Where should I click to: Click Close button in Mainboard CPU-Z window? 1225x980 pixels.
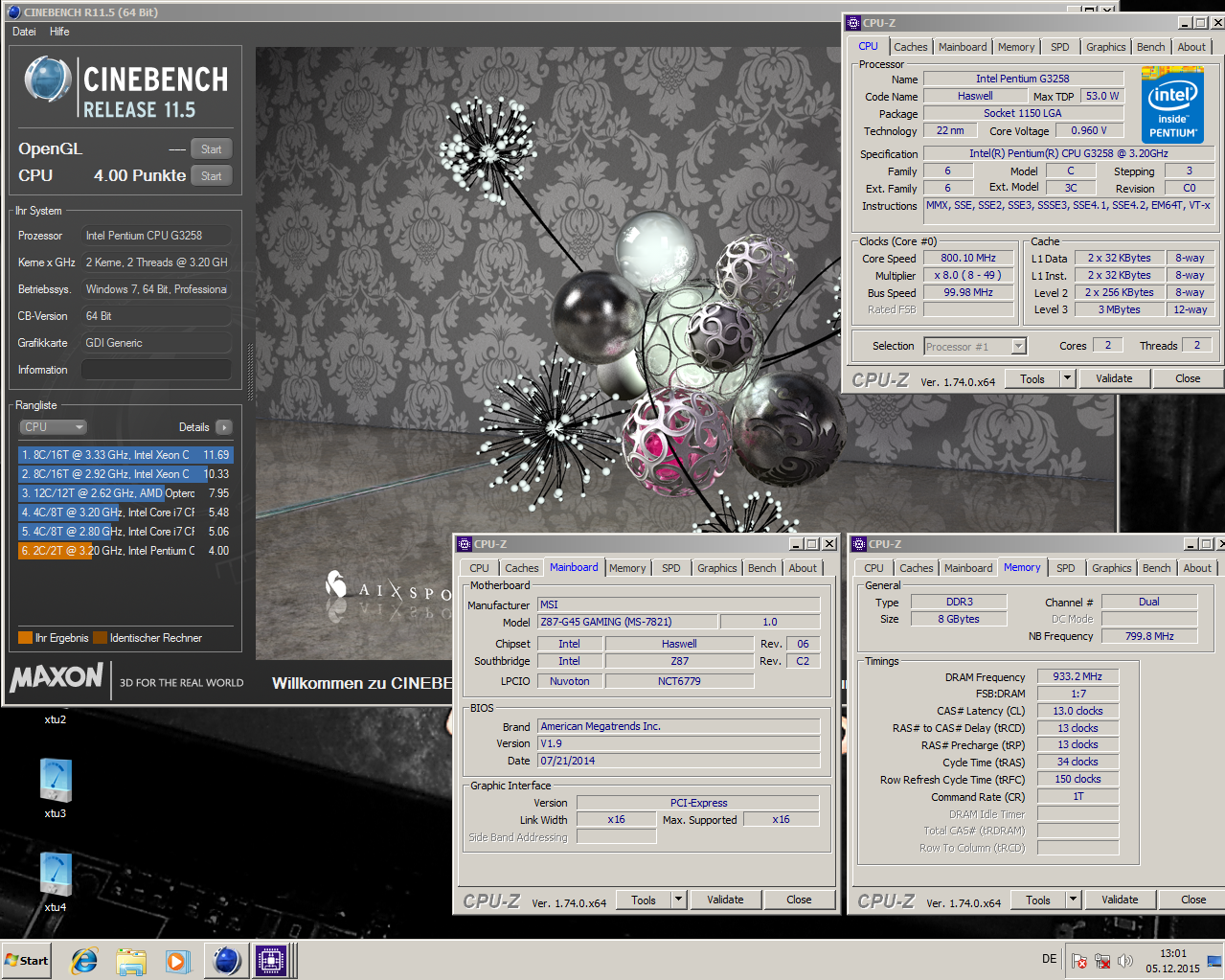point(799,900)
